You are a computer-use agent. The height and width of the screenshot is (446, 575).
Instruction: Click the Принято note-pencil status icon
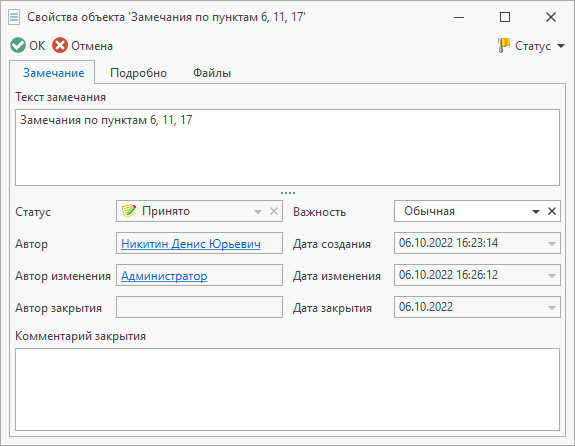point(129,211)
